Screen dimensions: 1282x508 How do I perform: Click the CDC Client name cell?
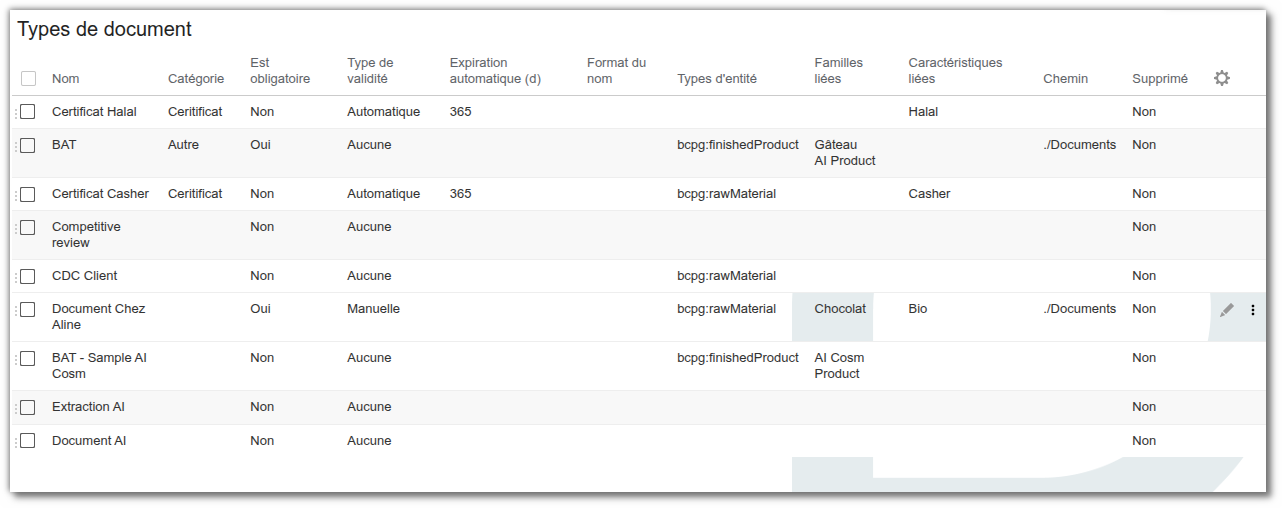click(84, 276)
